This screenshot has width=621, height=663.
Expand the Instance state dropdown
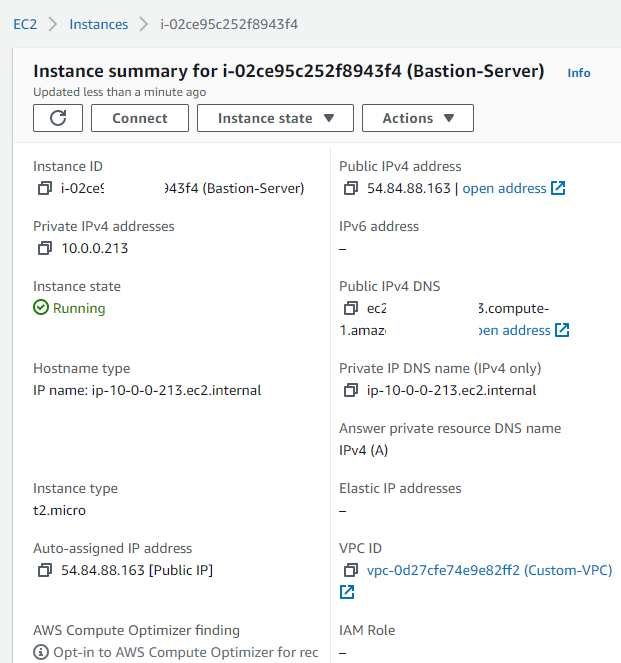[275, 118]
